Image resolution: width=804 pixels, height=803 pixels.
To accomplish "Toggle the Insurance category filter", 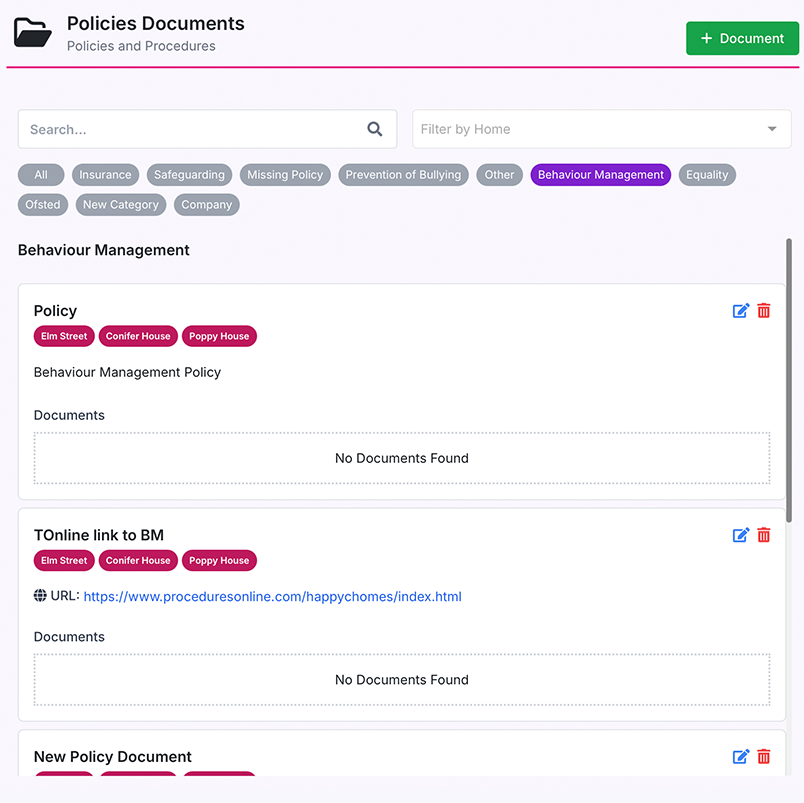I will click(x=105, y=174).
